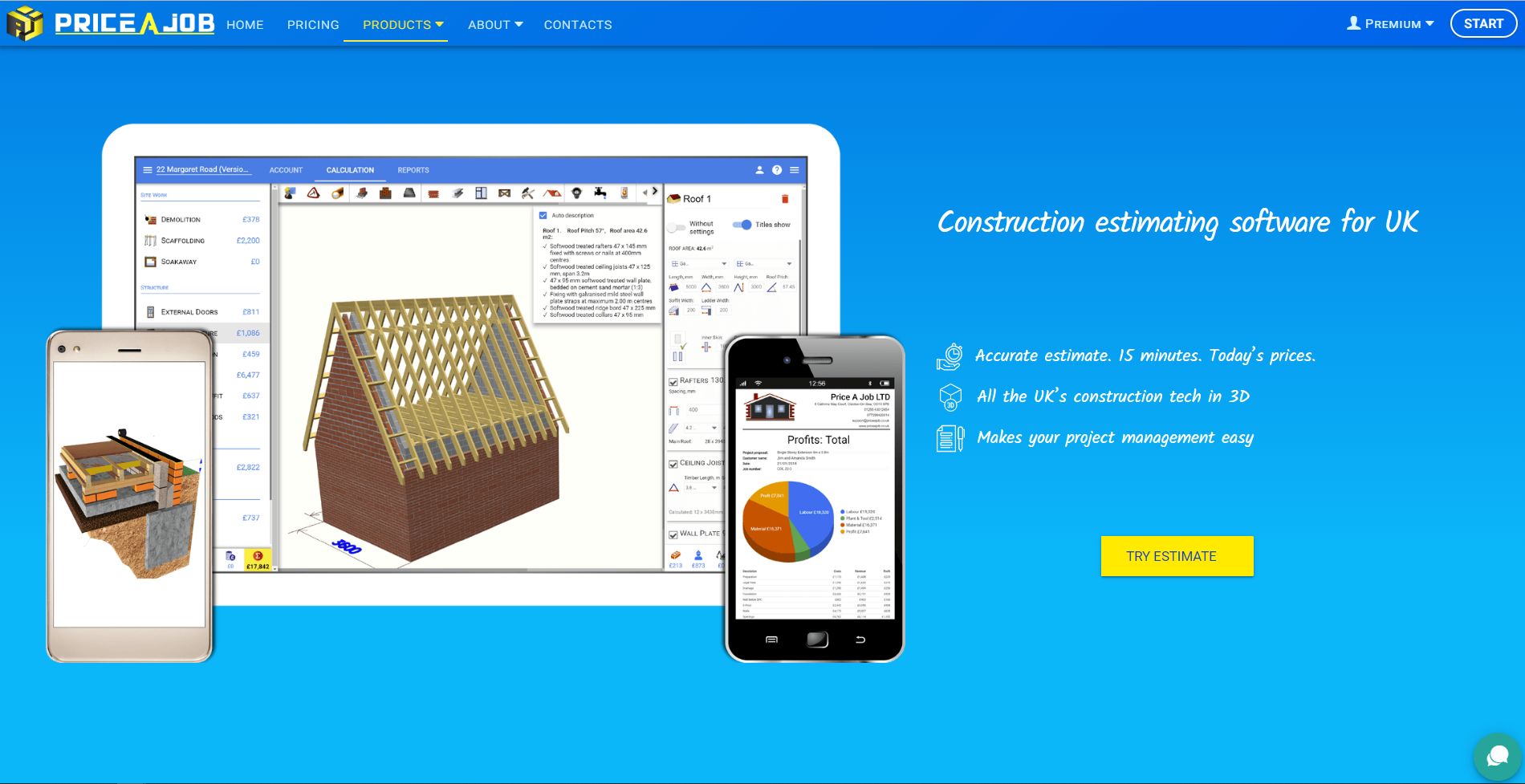This screenshot has height=784, width=1525.
Task: Switch to the Account tab
Action: tap(286, 170)
